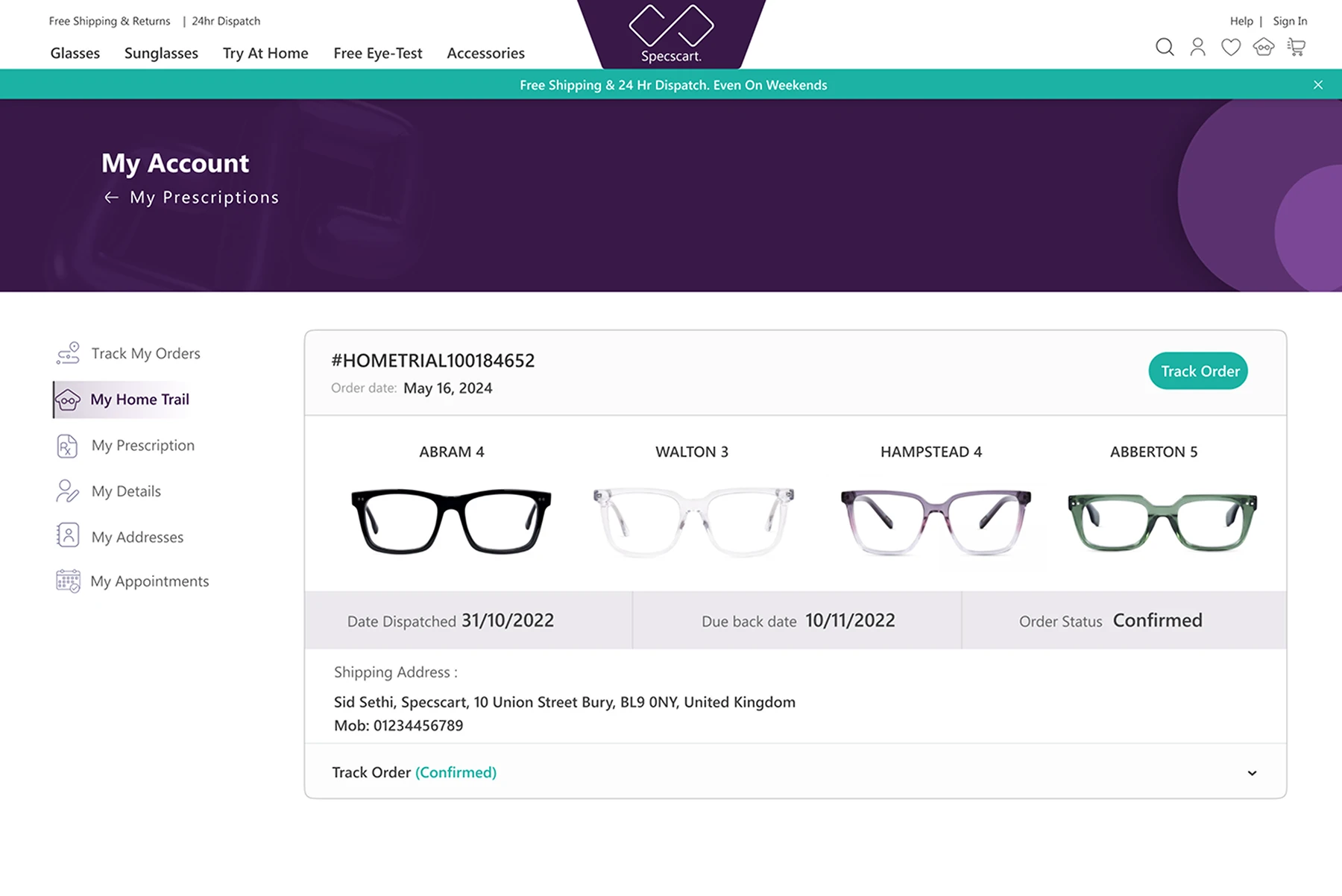
Task: Select the Try At Home menu item
Action: [265, 53]
